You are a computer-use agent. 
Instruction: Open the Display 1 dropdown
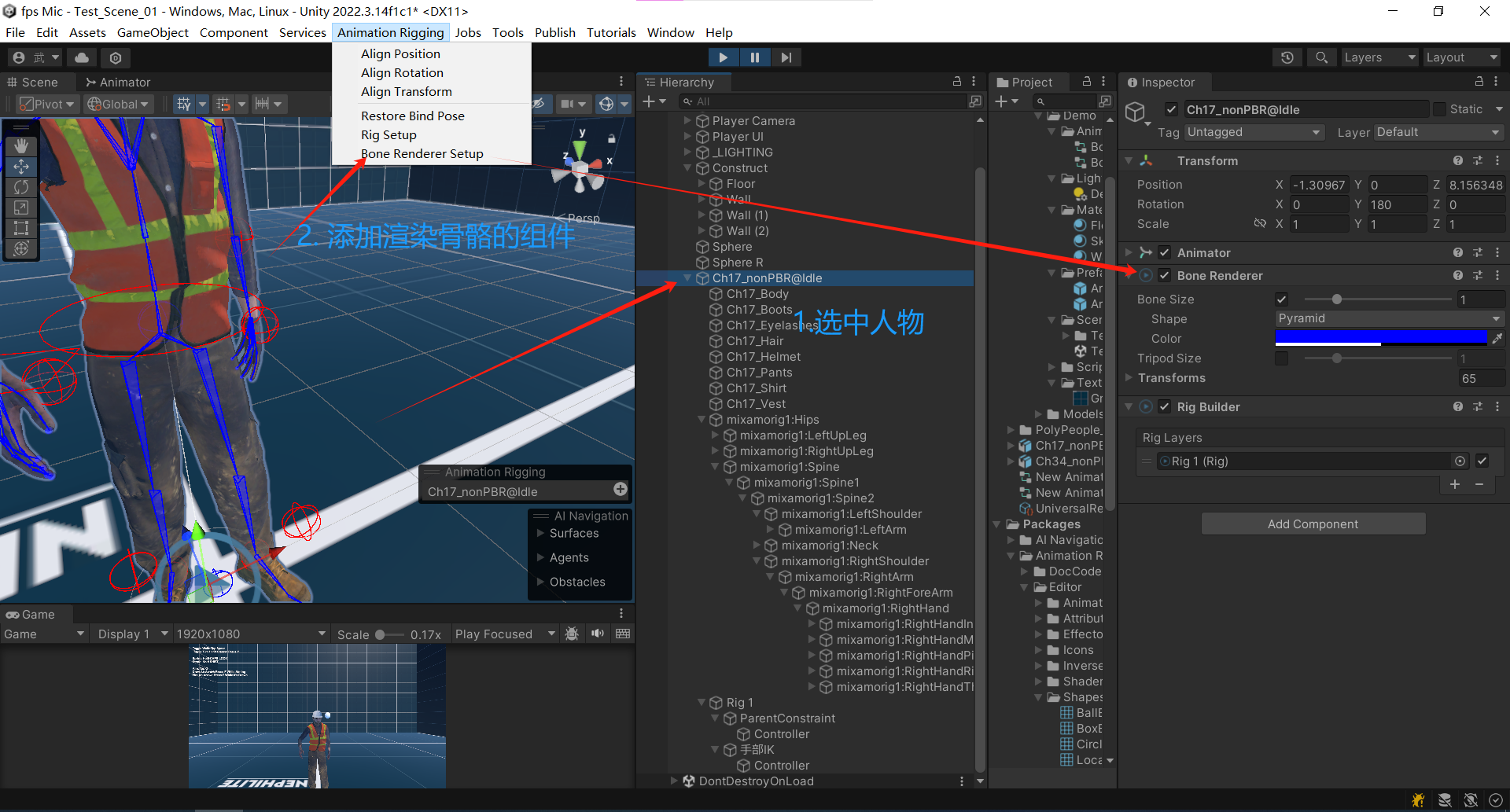(x=132, y=634)
